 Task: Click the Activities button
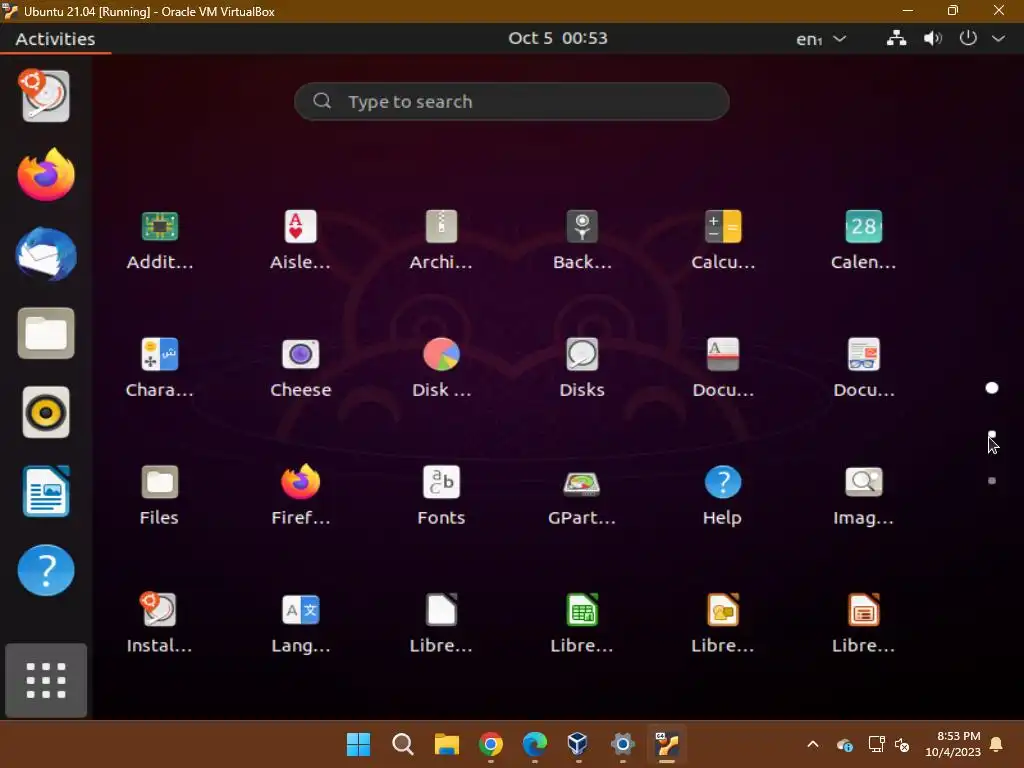[56, 39]
